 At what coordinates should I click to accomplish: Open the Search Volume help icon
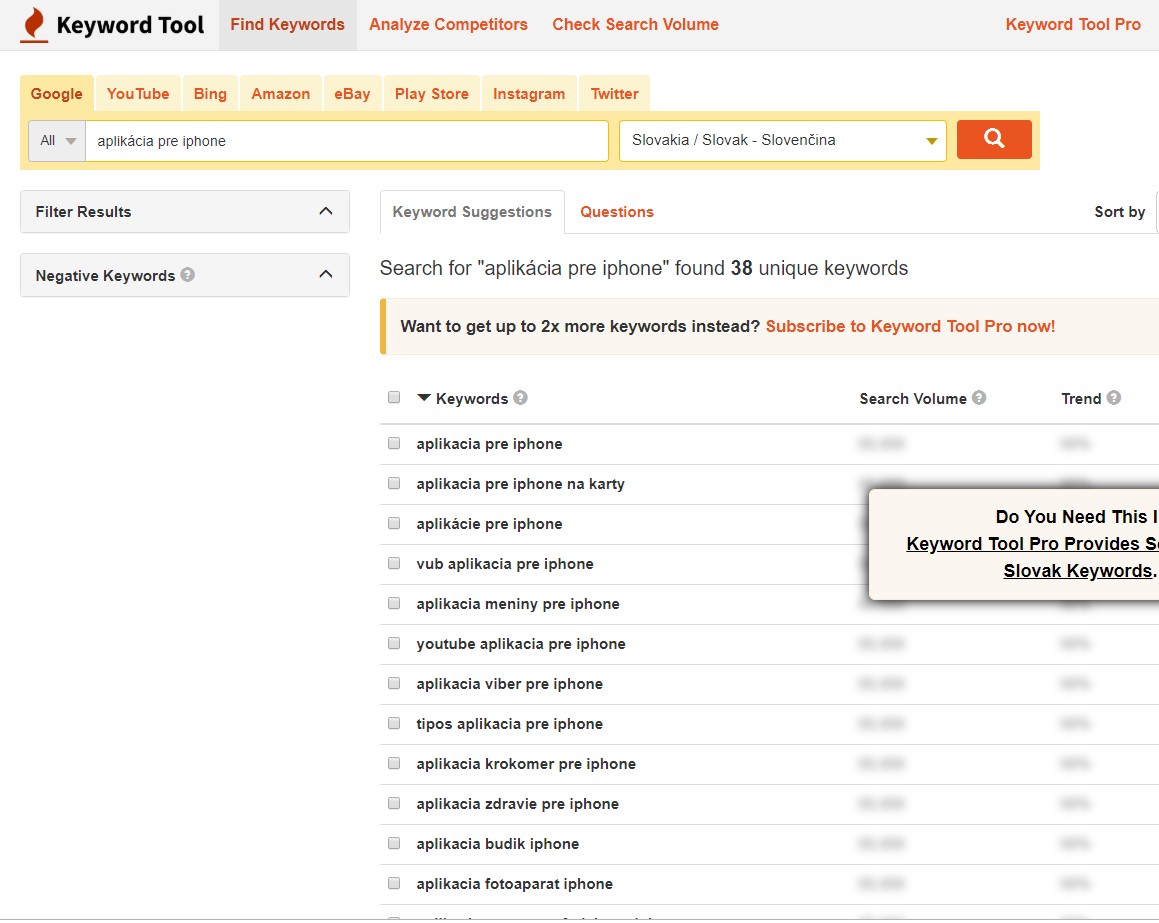979,398
